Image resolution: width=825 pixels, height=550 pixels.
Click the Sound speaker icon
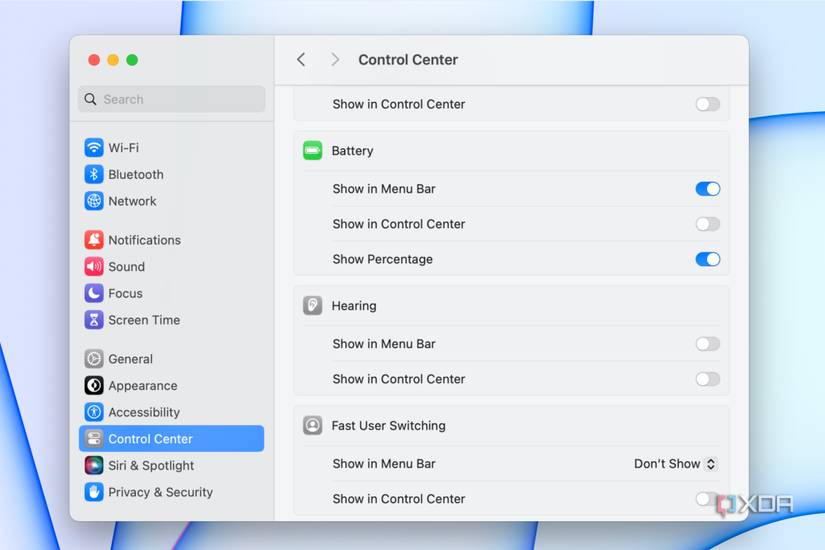94,267
